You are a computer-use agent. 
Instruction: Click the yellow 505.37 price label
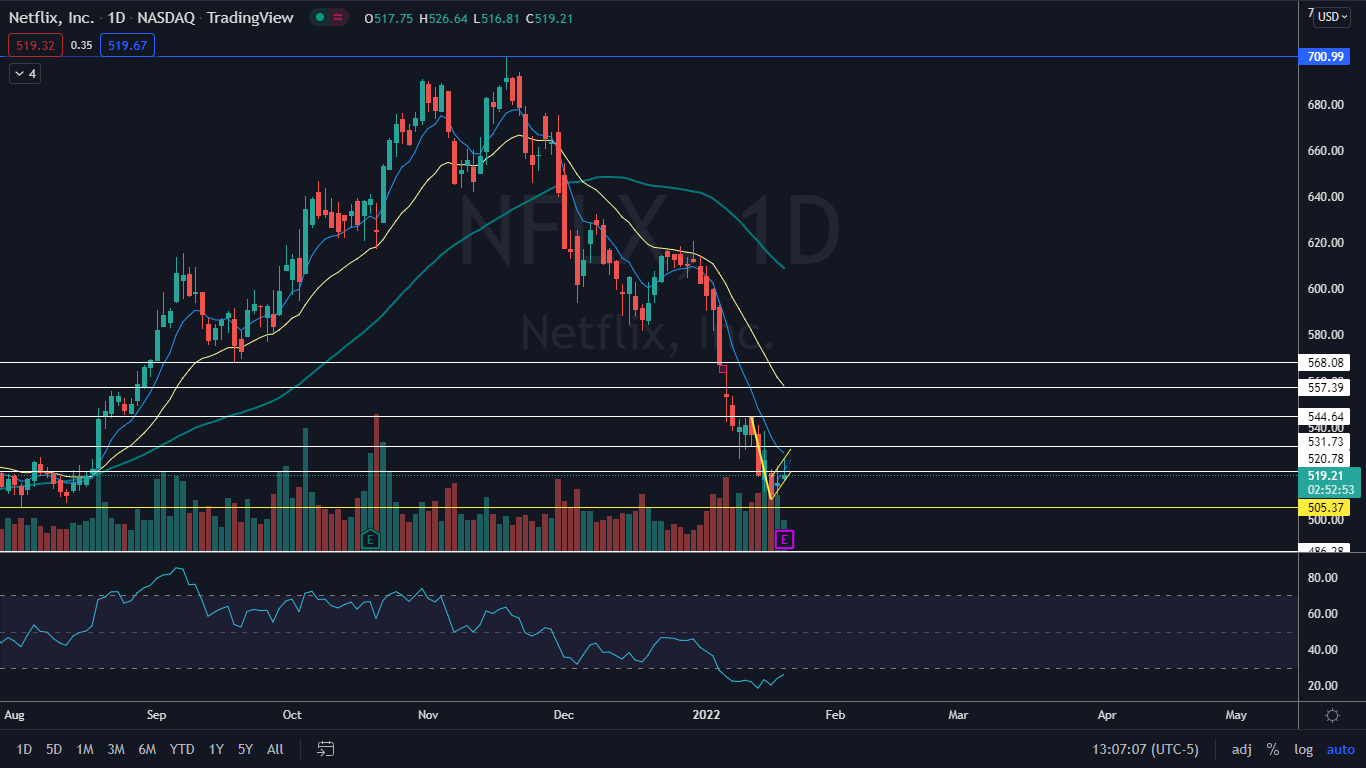(1325, 508)
